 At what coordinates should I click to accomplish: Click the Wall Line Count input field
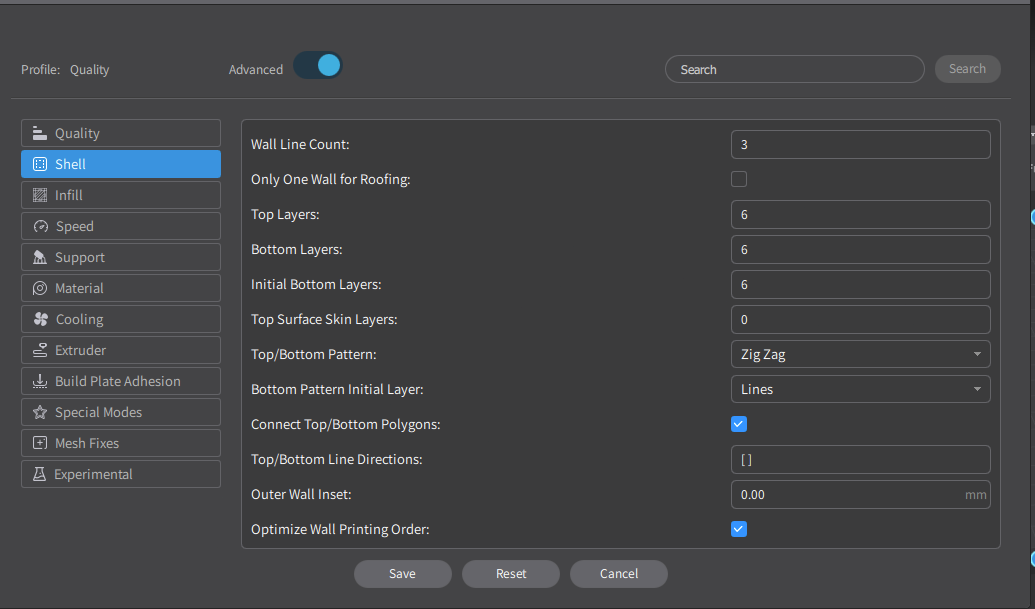click(860, 144)
